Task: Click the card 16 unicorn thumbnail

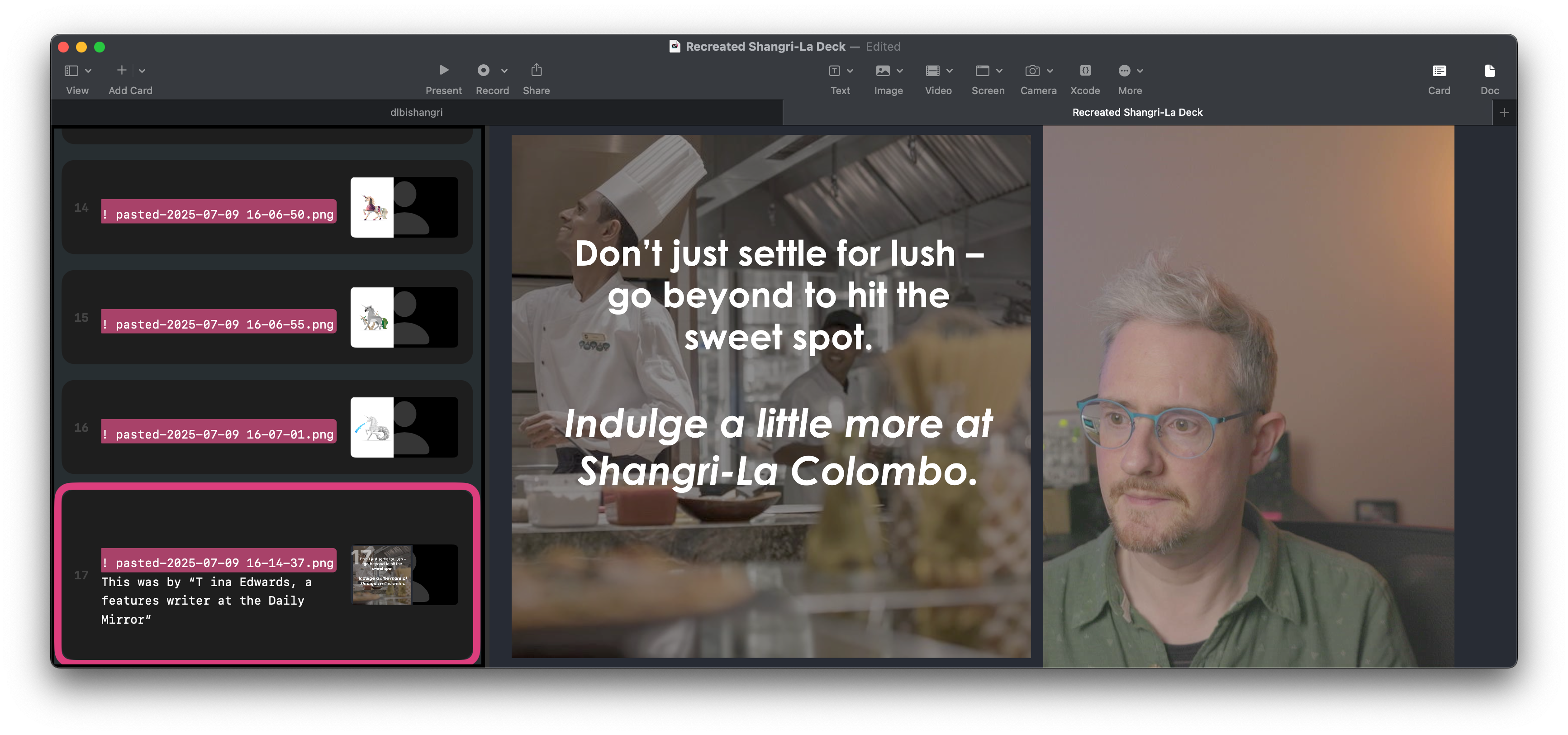Action: click(x=372, y=427)
